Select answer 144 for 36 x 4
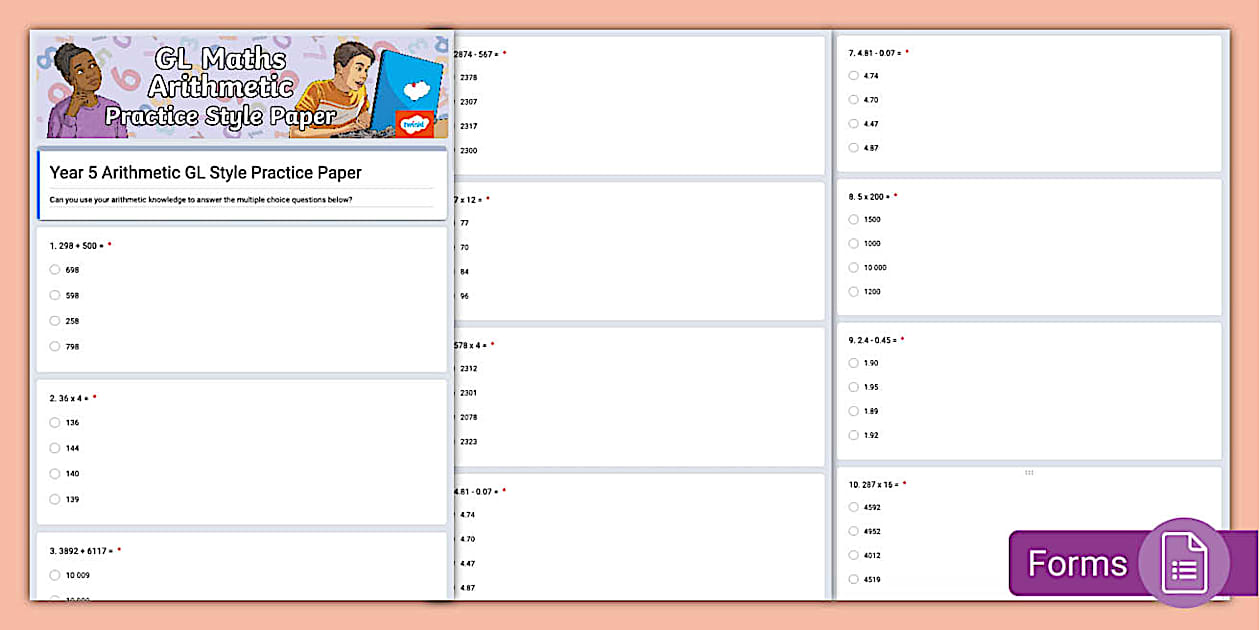This screenshot has width=1260, height=630. (x=55, y=447)
